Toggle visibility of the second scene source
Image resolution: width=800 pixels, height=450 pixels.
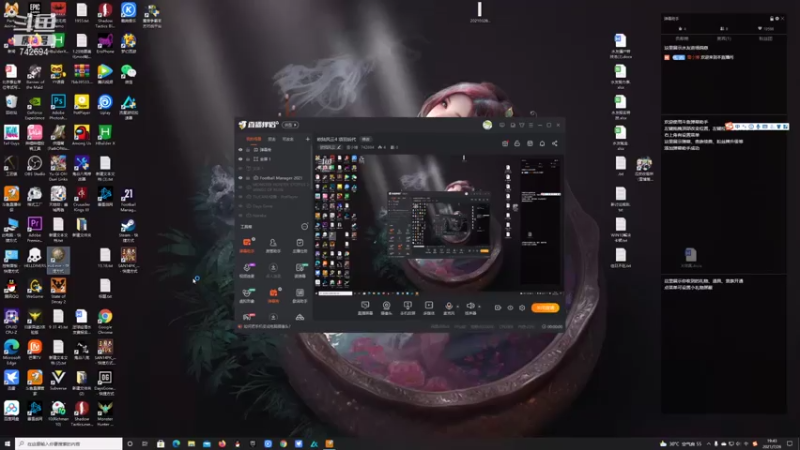tap(240, 159)
